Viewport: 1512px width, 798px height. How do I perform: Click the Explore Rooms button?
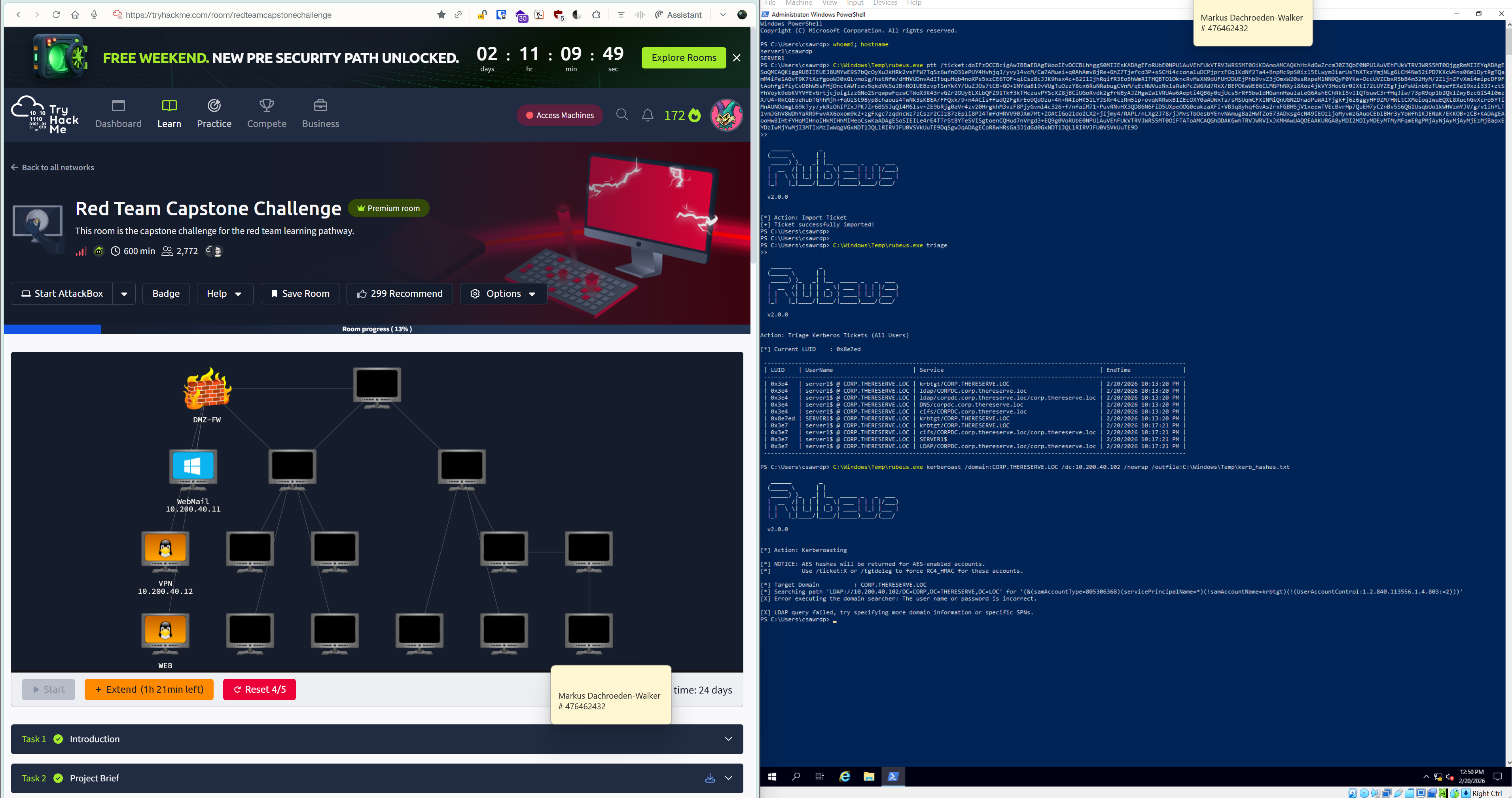(683, 57)
